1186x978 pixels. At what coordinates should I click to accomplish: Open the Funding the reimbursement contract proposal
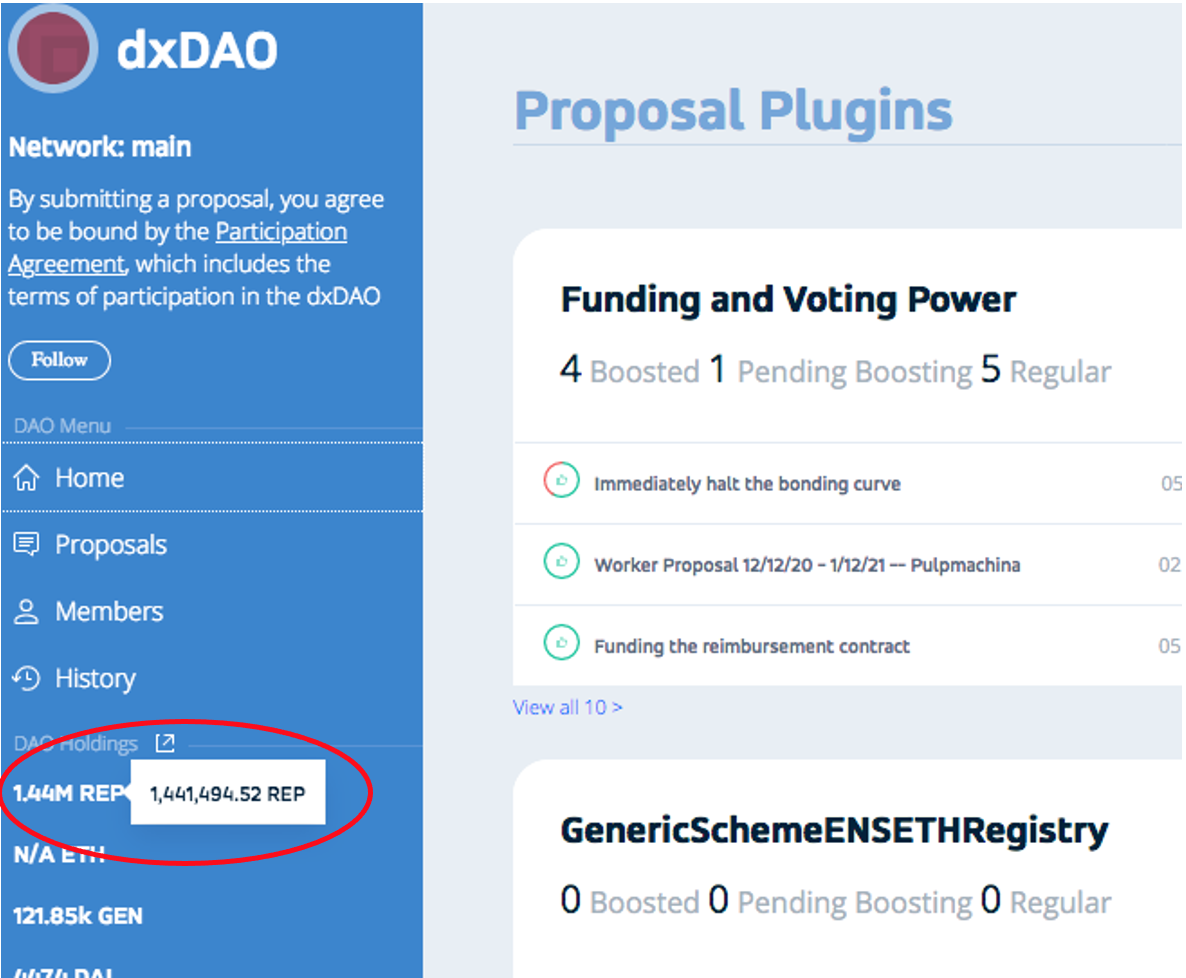tap(751, 646)
